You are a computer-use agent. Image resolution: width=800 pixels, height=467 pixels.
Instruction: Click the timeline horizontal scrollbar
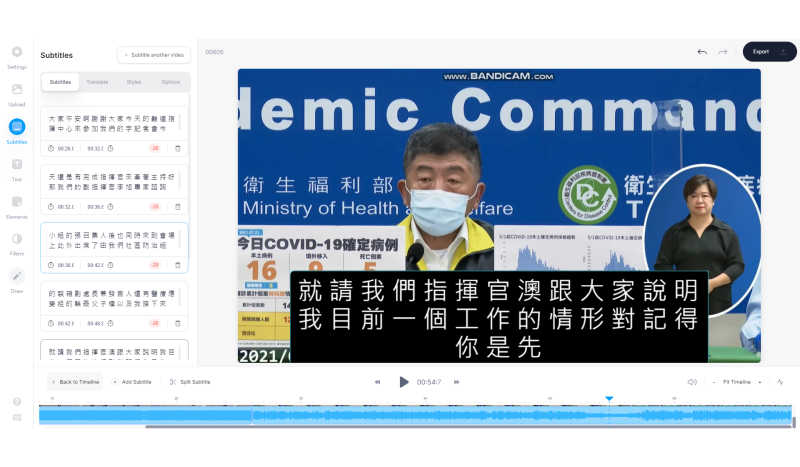coord(468,427)
